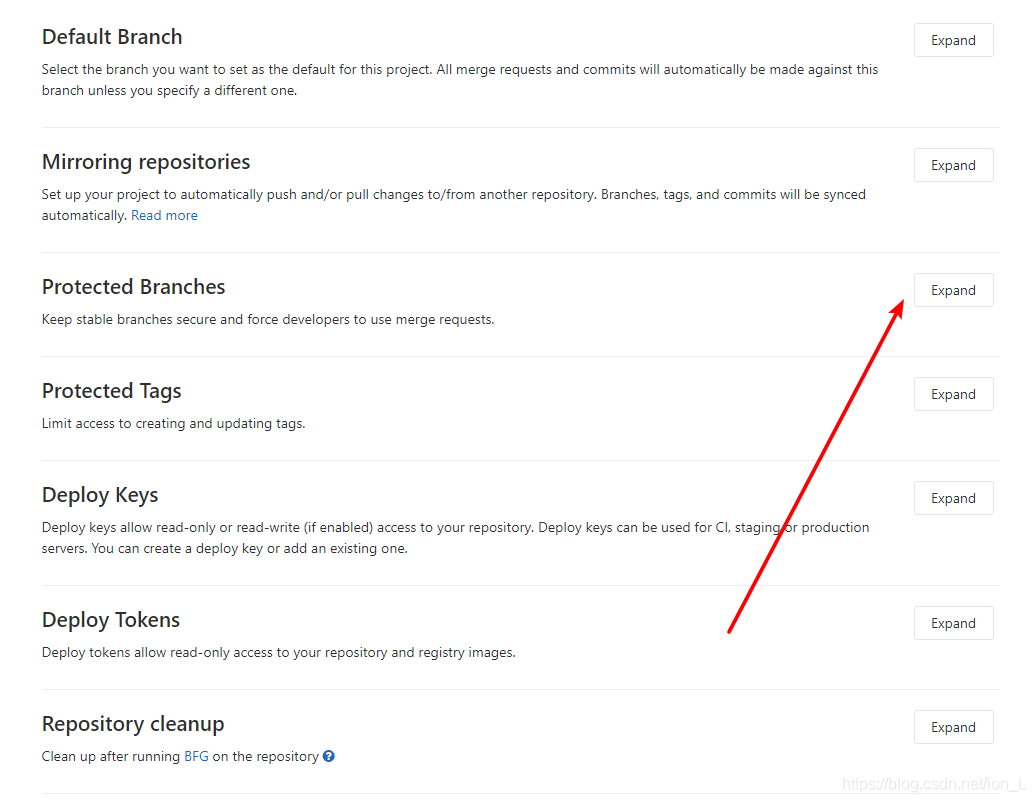The width and height of the screenshot is (1036, 802).
Task: Expand the Default Branch section
Action: [953, 40]
